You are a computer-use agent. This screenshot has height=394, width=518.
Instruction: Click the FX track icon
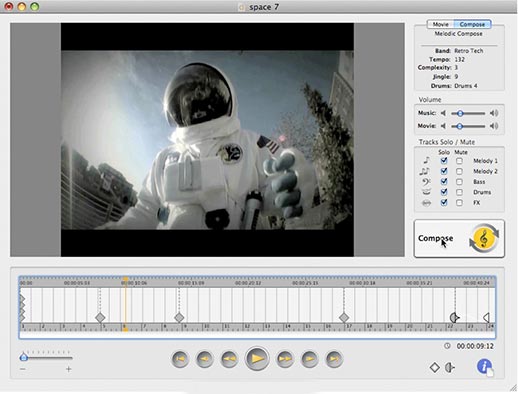pyautogui.click(x=426, y=203)
